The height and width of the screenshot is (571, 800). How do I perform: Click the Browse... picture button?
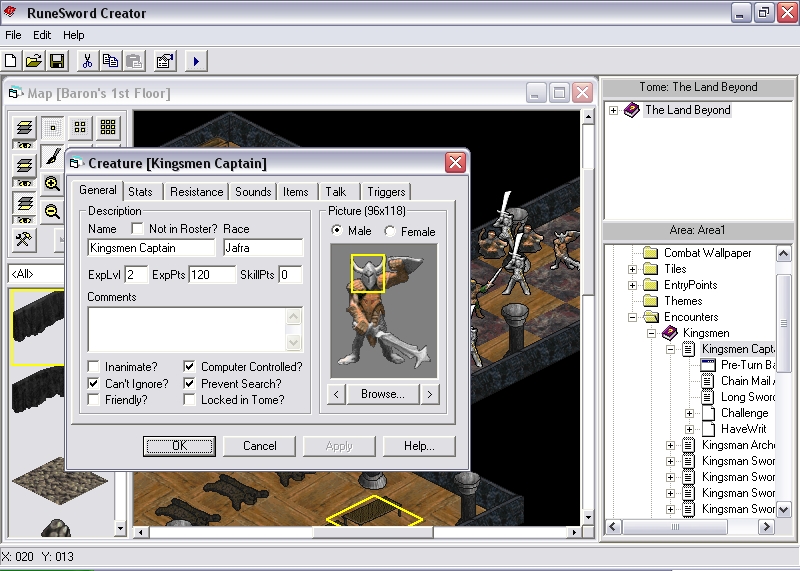tap(382, 394)
